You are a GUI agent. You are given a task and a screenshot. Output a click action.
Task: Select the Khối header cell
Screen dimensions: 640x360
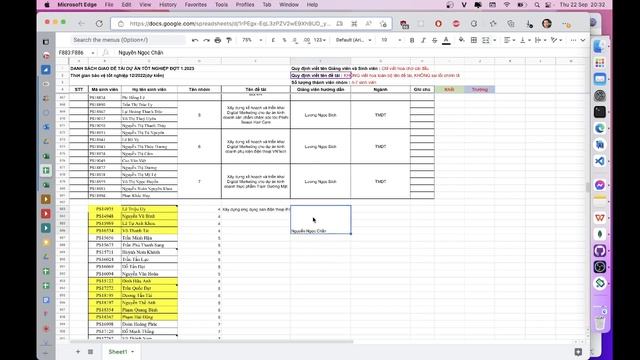449,89
